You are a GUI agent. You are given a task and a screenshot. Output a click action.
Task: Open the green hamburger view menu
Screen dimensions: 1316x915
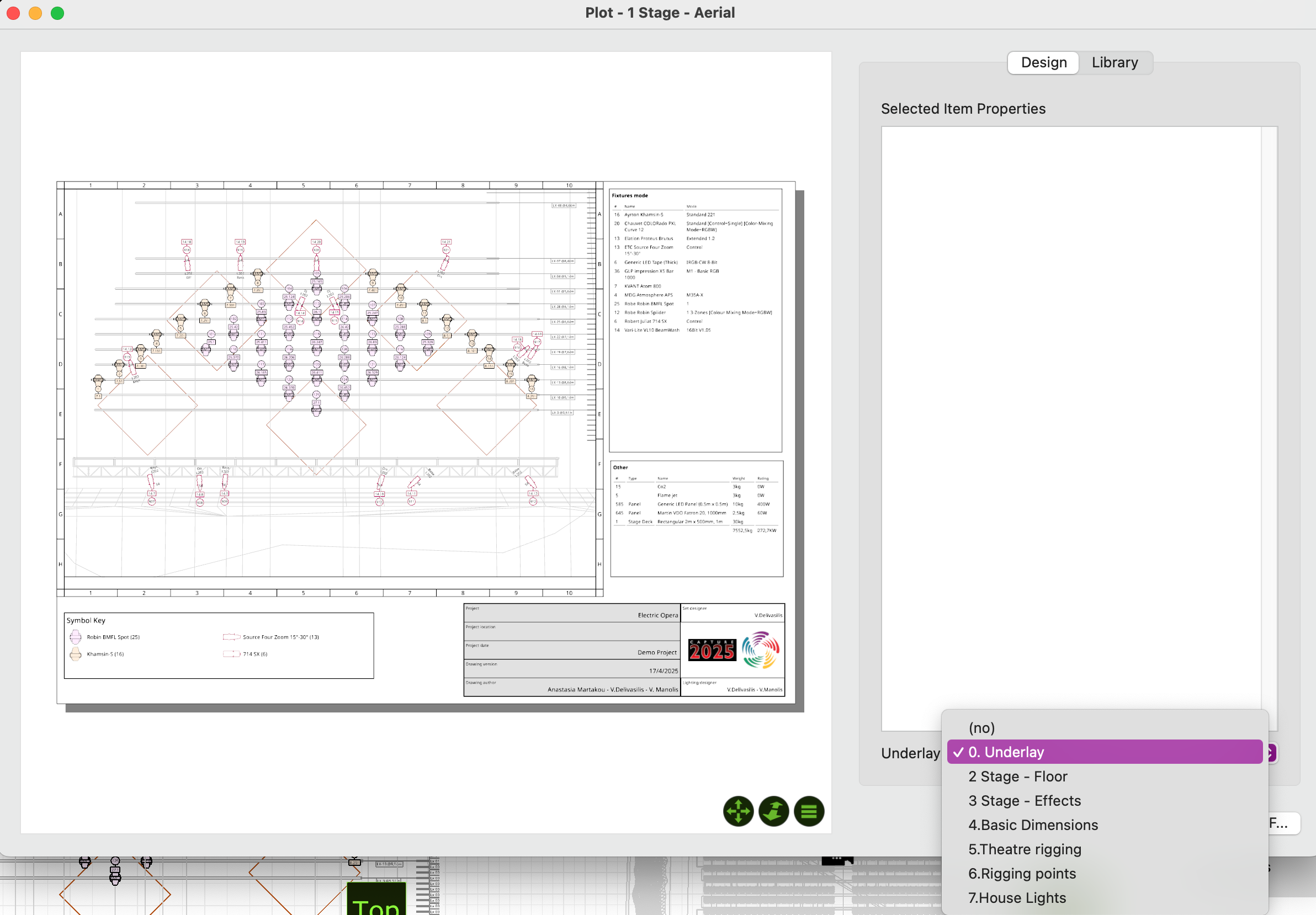pos(809,811)
